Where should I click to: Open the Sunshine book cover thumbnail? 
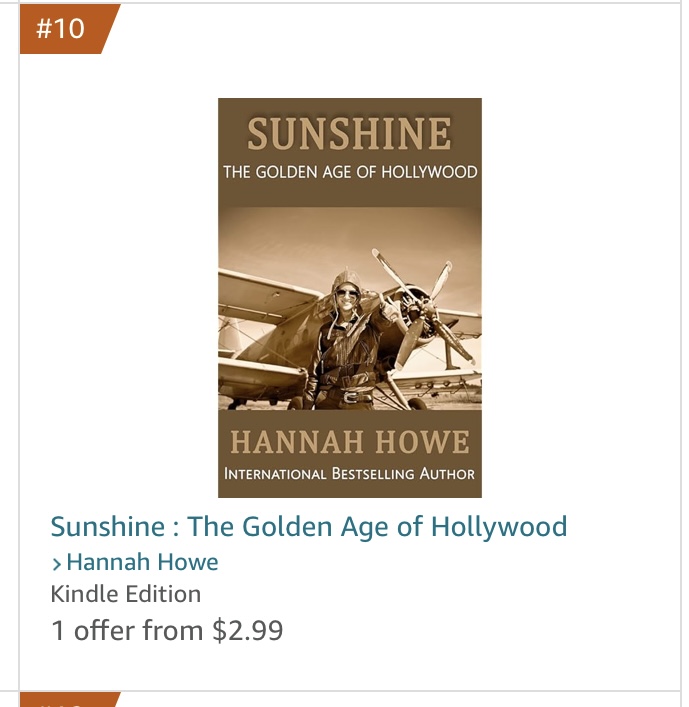pos(349,297)
